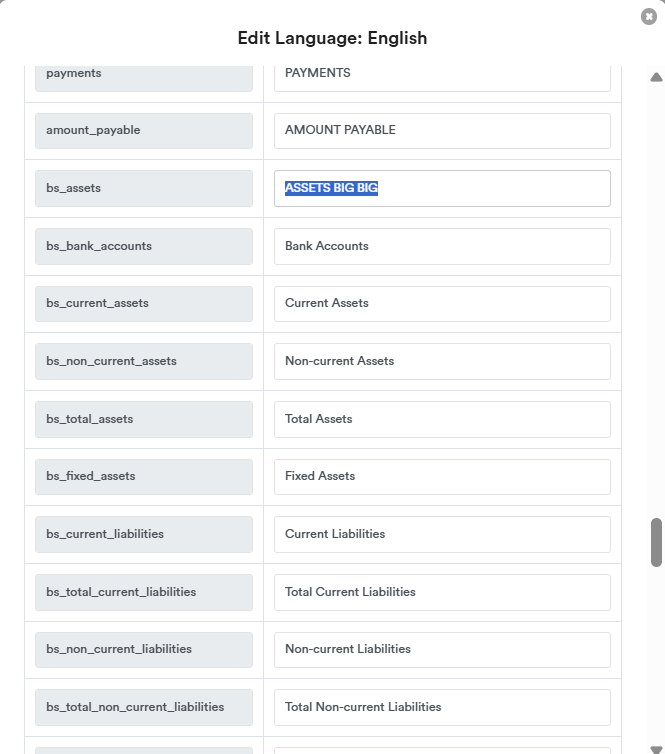Click the scroll down arrow
The width and height of the screenshot is (665, 754).
click(656, 749)
